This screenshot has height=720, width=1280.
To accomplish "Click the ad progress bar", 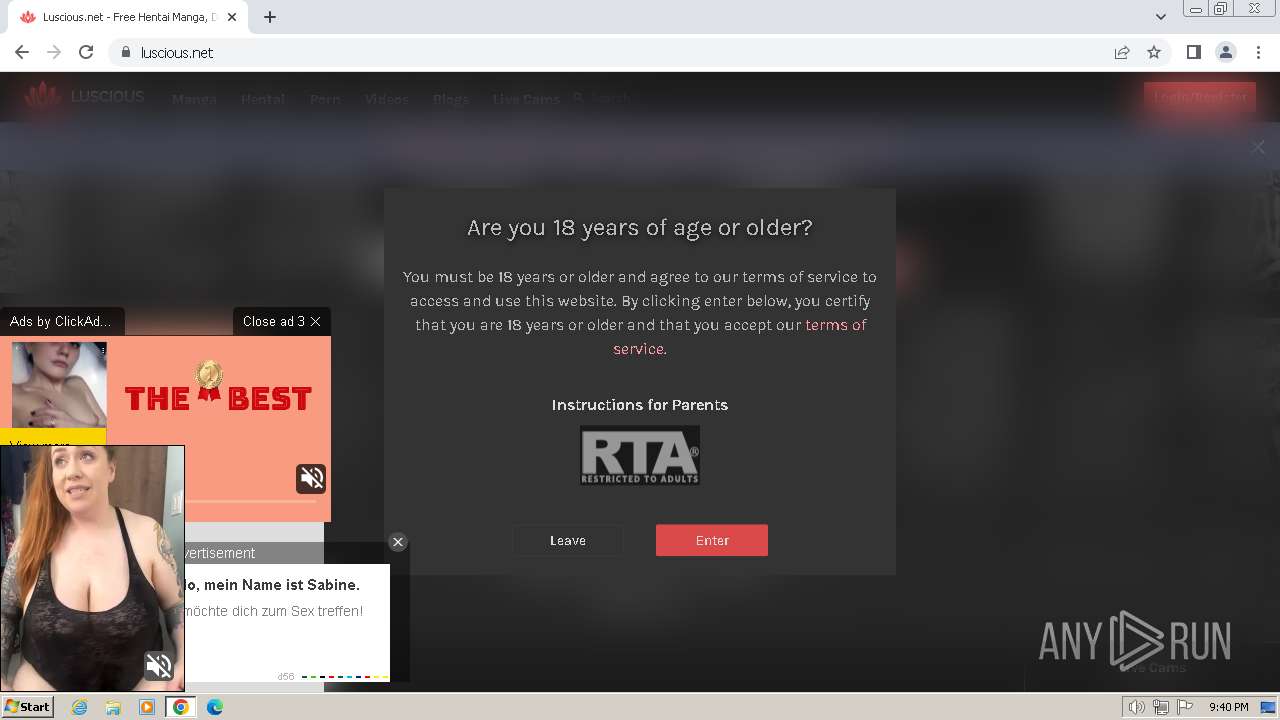I will pos(250,501).
